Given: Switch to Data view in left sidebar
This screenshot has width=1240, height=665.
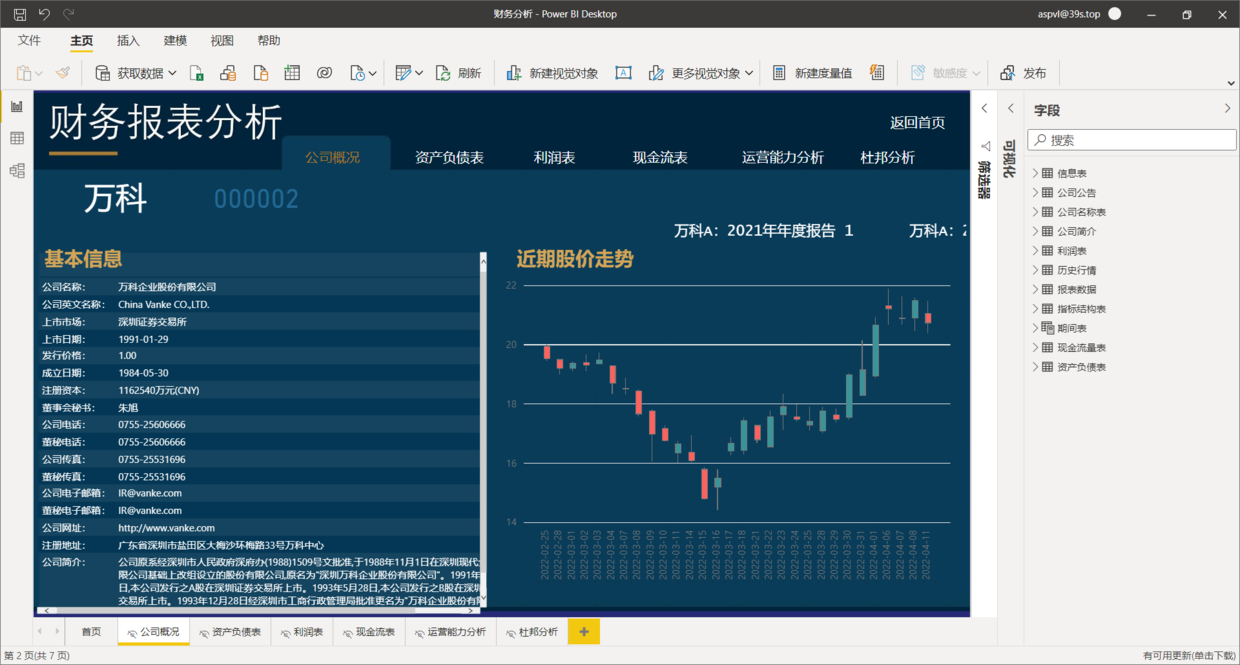Looking at the screenshot, I should click(17, 138).
